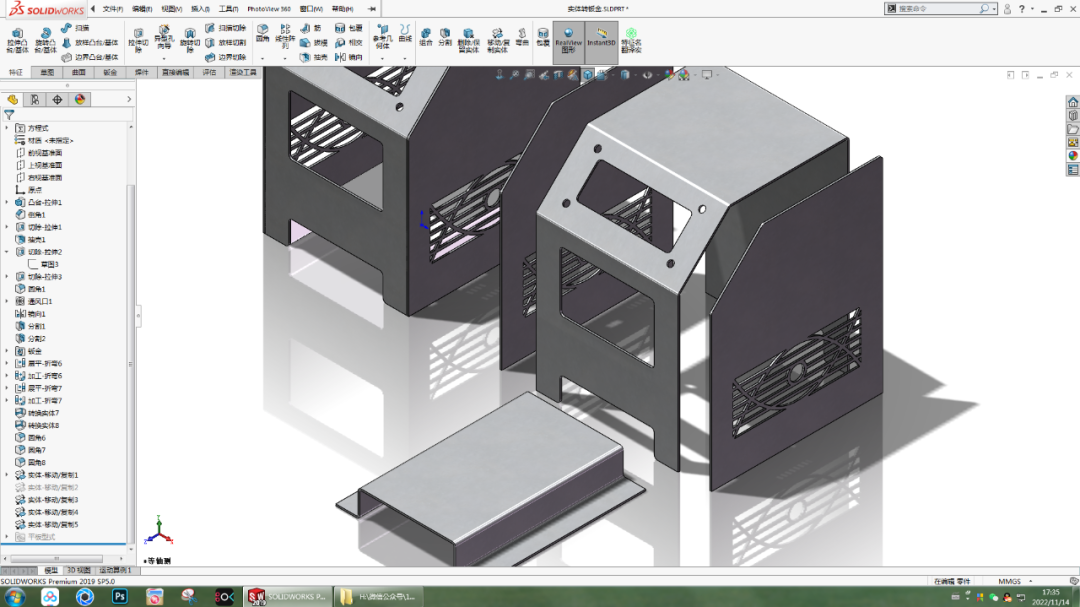
Task: Disable the filter in the FeatureManager tree
Action: tap(8, 113)
